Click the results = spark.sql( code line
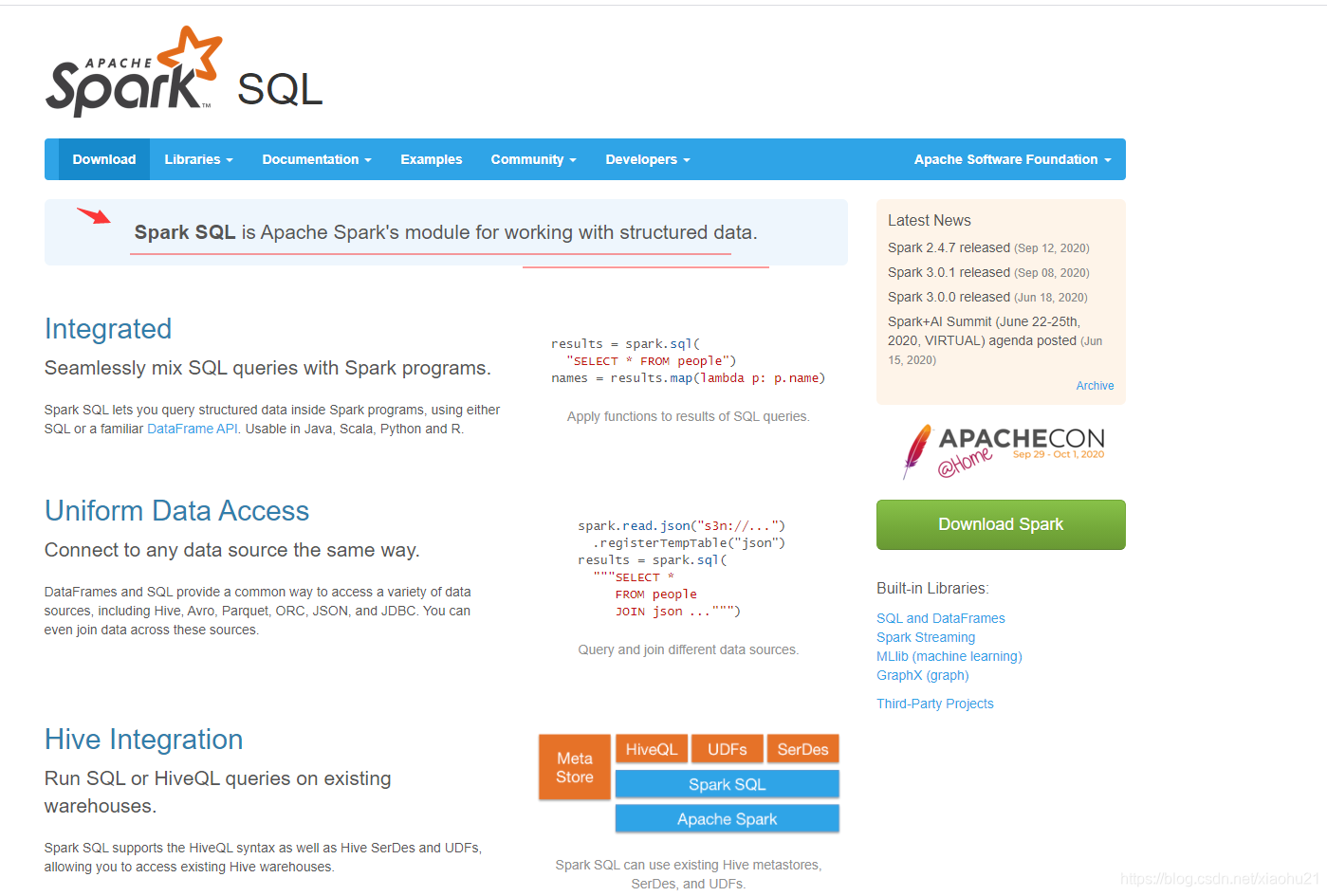Screen dimensions: 1327x896 click(x=626, y=343)
